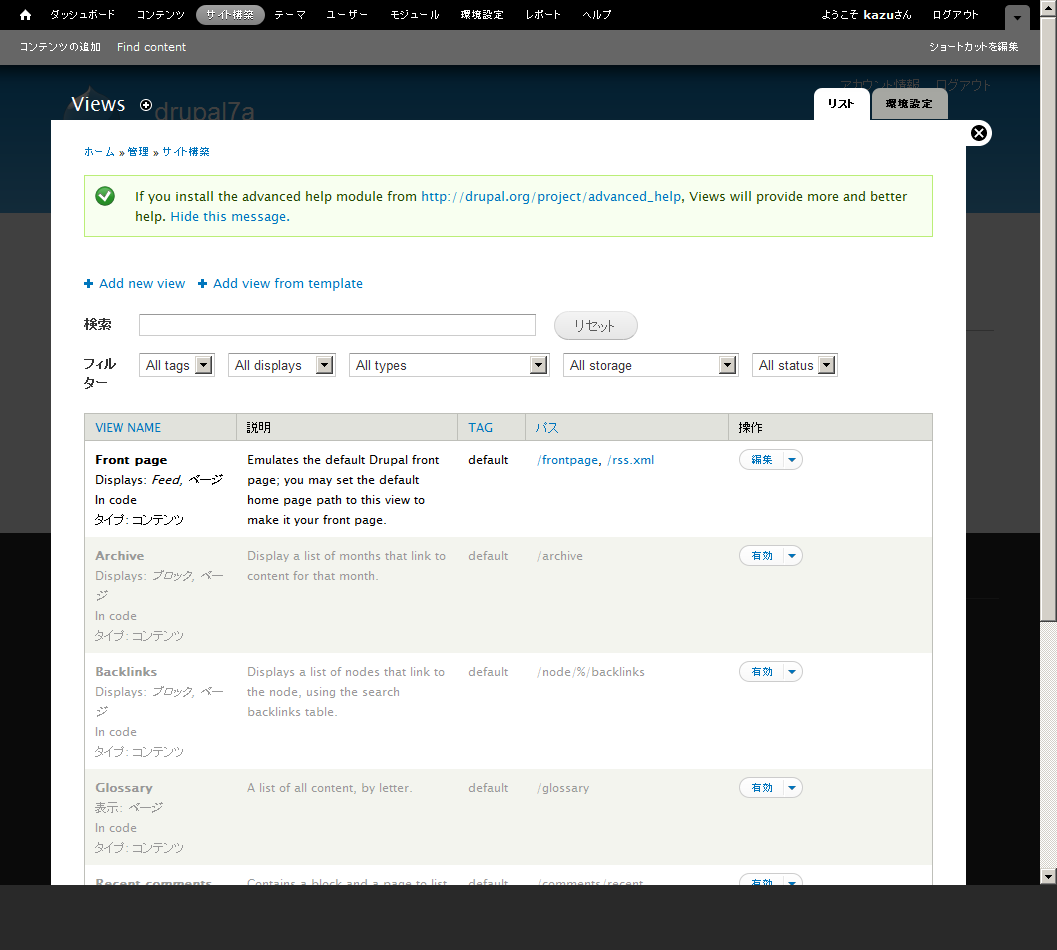Image resolution: width=1057 pixels, height=950 pixels.
Task: Click the green checkmark status icon
Action: (x=105, y=196)
